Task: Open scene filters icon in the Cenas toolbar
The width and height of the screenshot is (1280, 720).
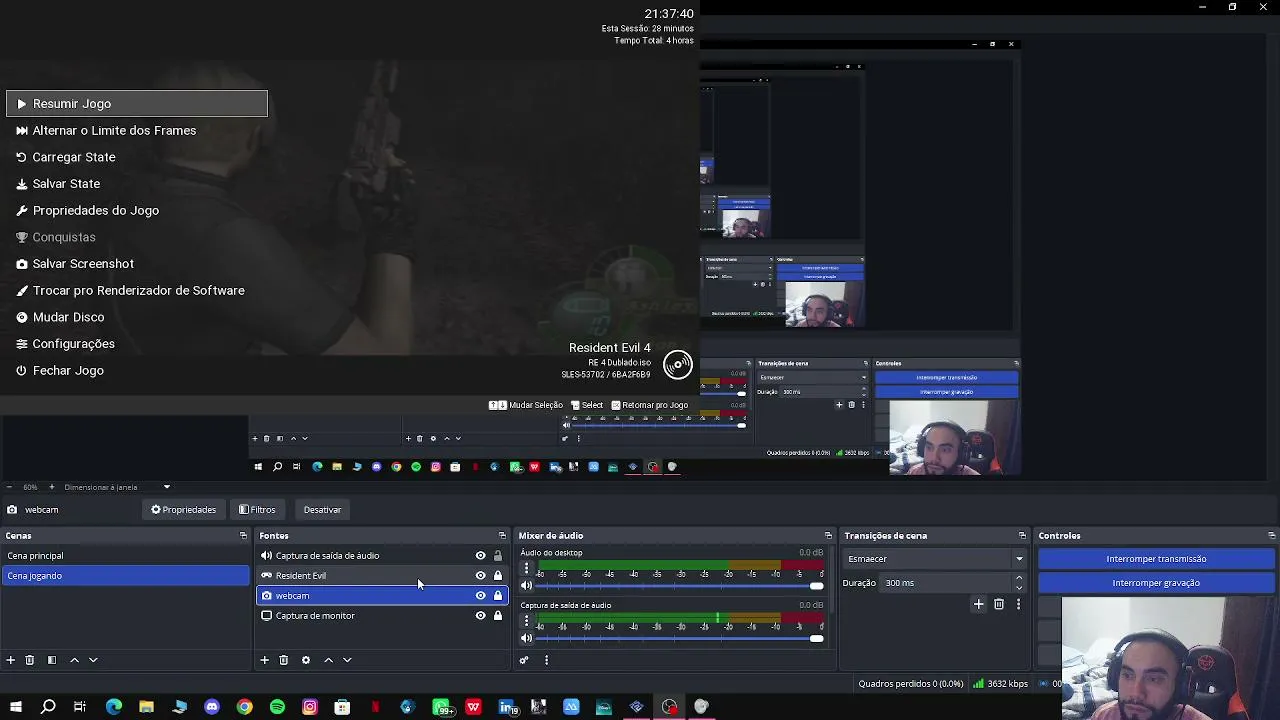Action: click(52, 660)
